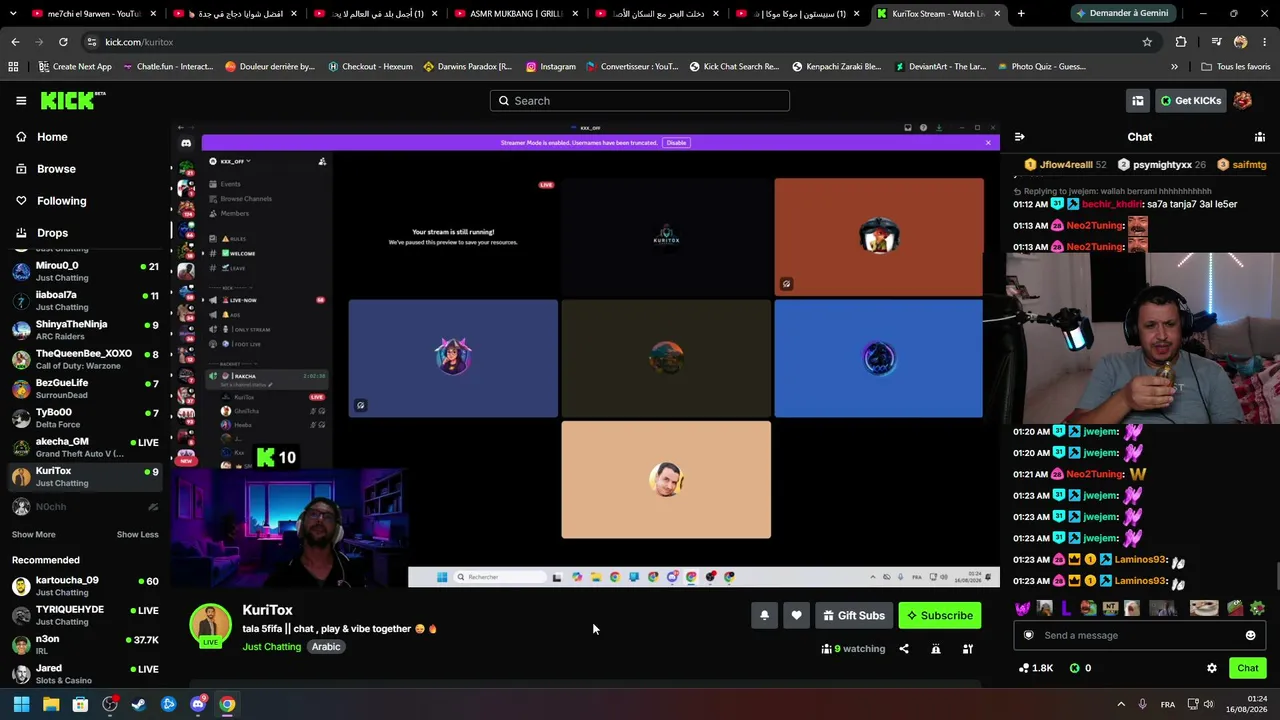This screenshot has width=1280, height=720.
Task: Open the Windows Start menu
Action: [x=21, y=704]
